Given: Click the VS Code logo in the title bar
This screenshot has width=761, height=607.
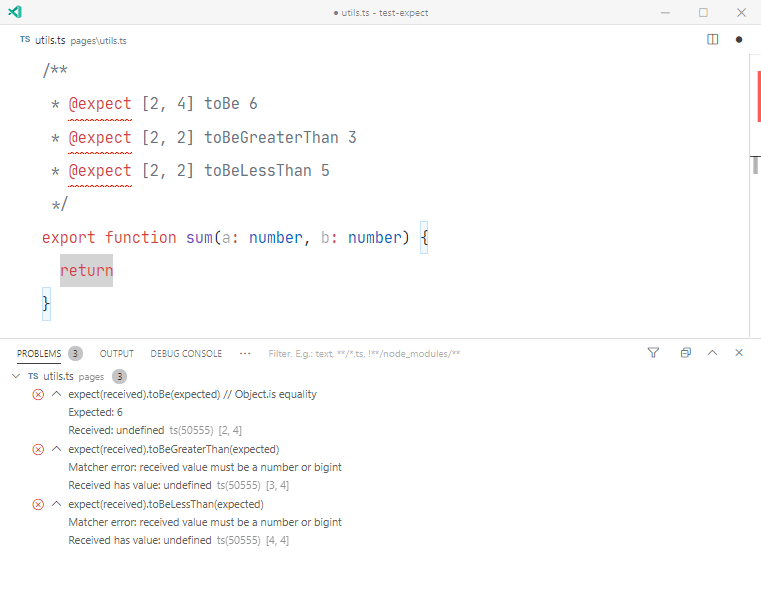Looking at the screenshot, I should (x=15, y=12).
